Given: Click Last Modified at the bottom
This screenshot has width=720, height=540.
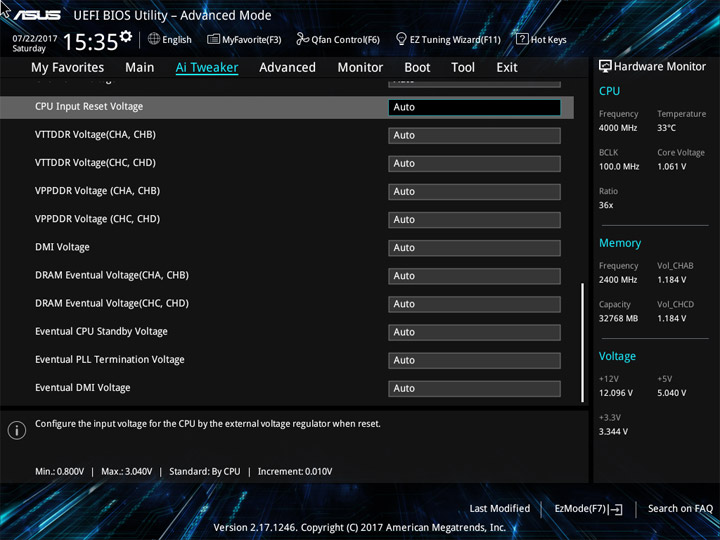Looking at the screenshot, I should click(x=500, y=508).
